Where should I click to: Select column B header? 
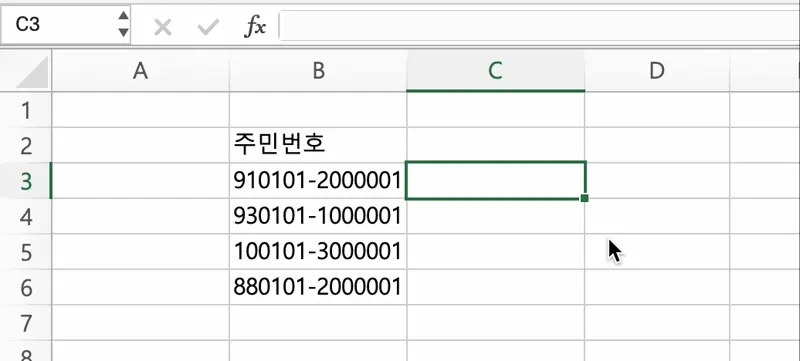(x=318, y=71)
